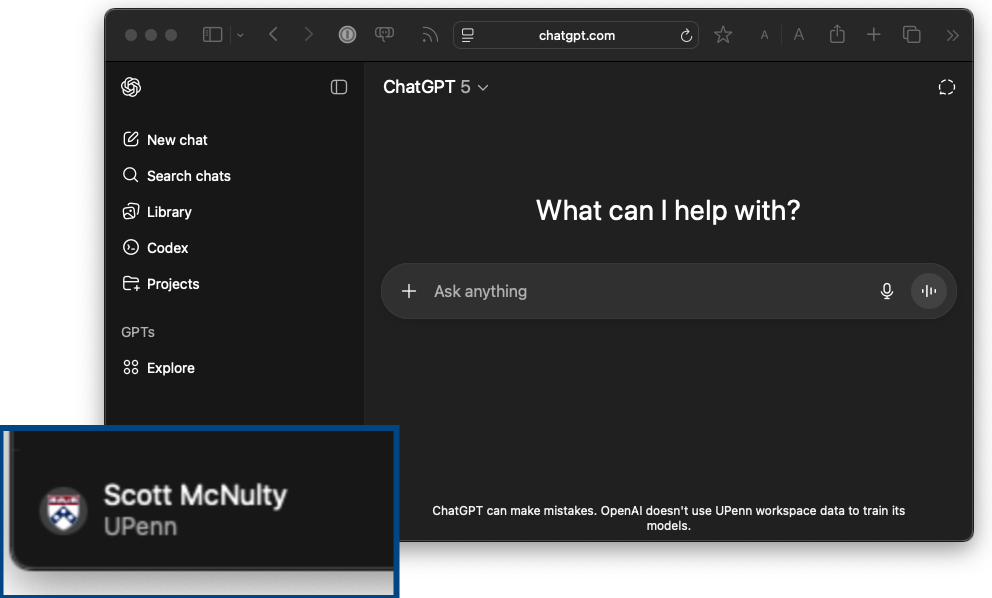Open the 1Password extension icon

347,34
